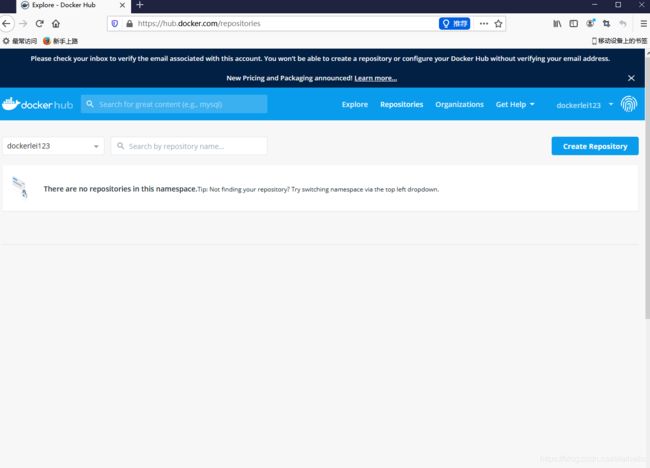The image size is (650, 468).
Task: Reload the page with the refresh icon
Action: [x=40, y=24]
